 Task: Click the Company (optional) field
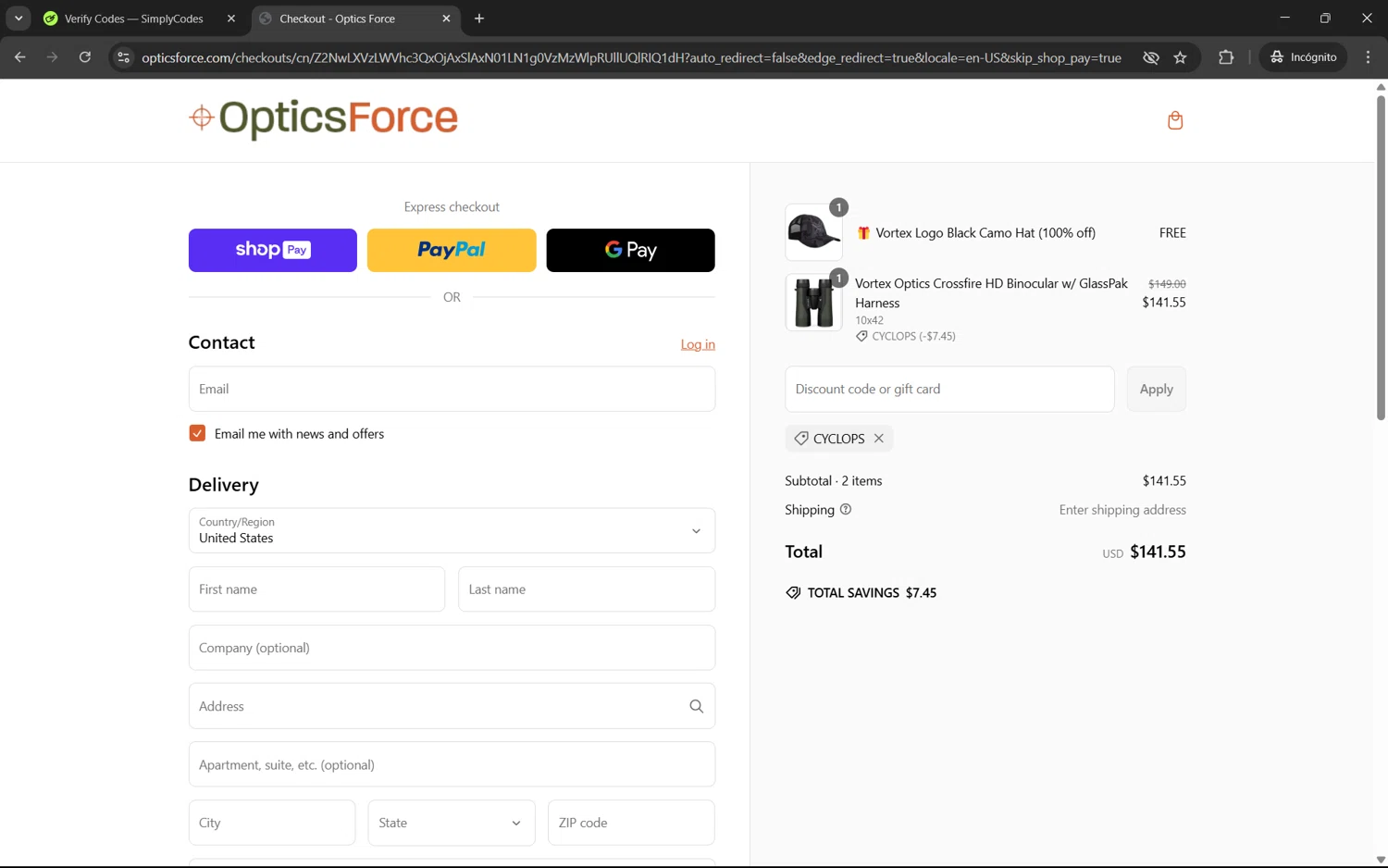point(452,648)
